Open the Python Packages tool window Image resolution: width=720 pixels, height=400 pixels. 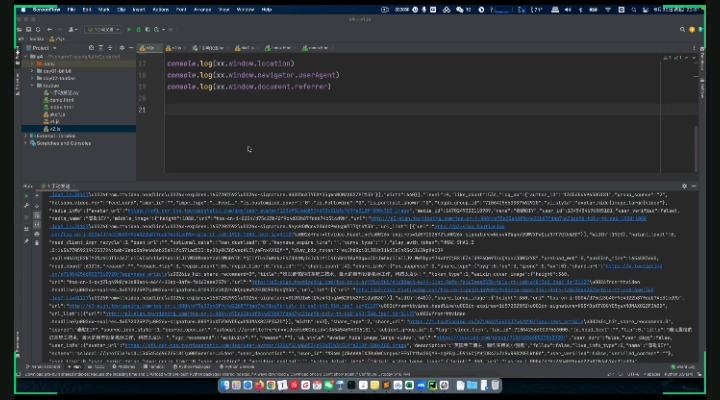click(191, 367)
